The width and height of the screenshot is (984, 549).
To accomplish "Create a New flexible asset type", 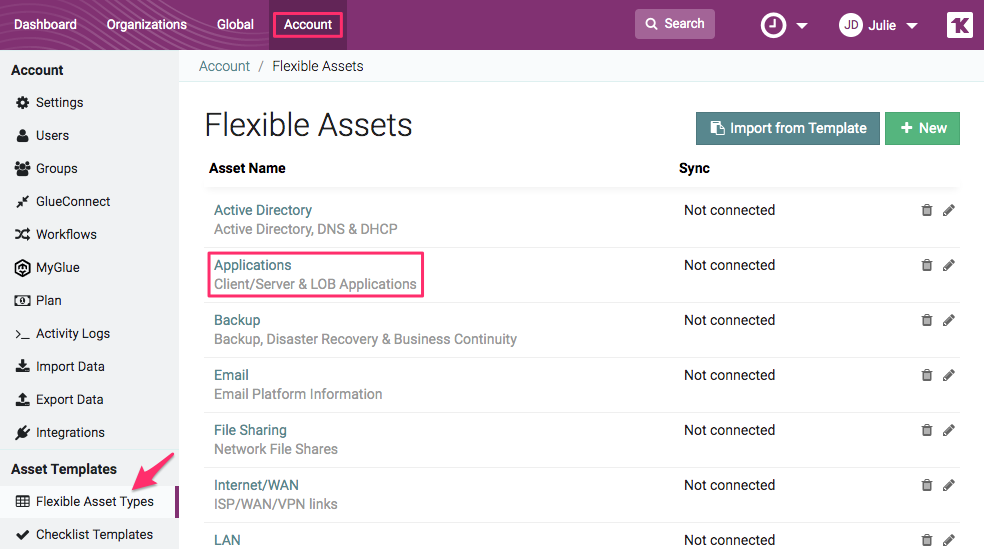I will [x=922, y=128].
